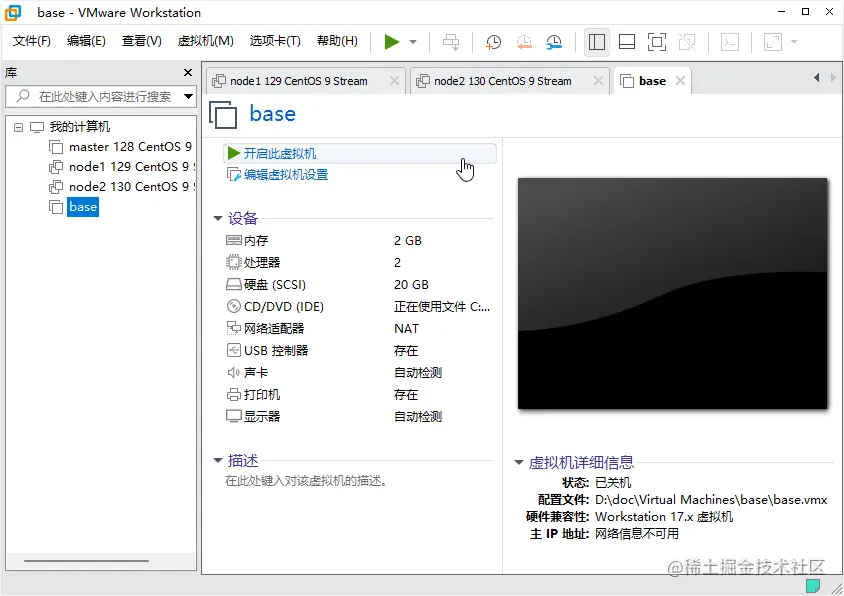Click the description text field placeholder
Image resolution: width=844 pixels, height=596 pixels.
point(306,481)
